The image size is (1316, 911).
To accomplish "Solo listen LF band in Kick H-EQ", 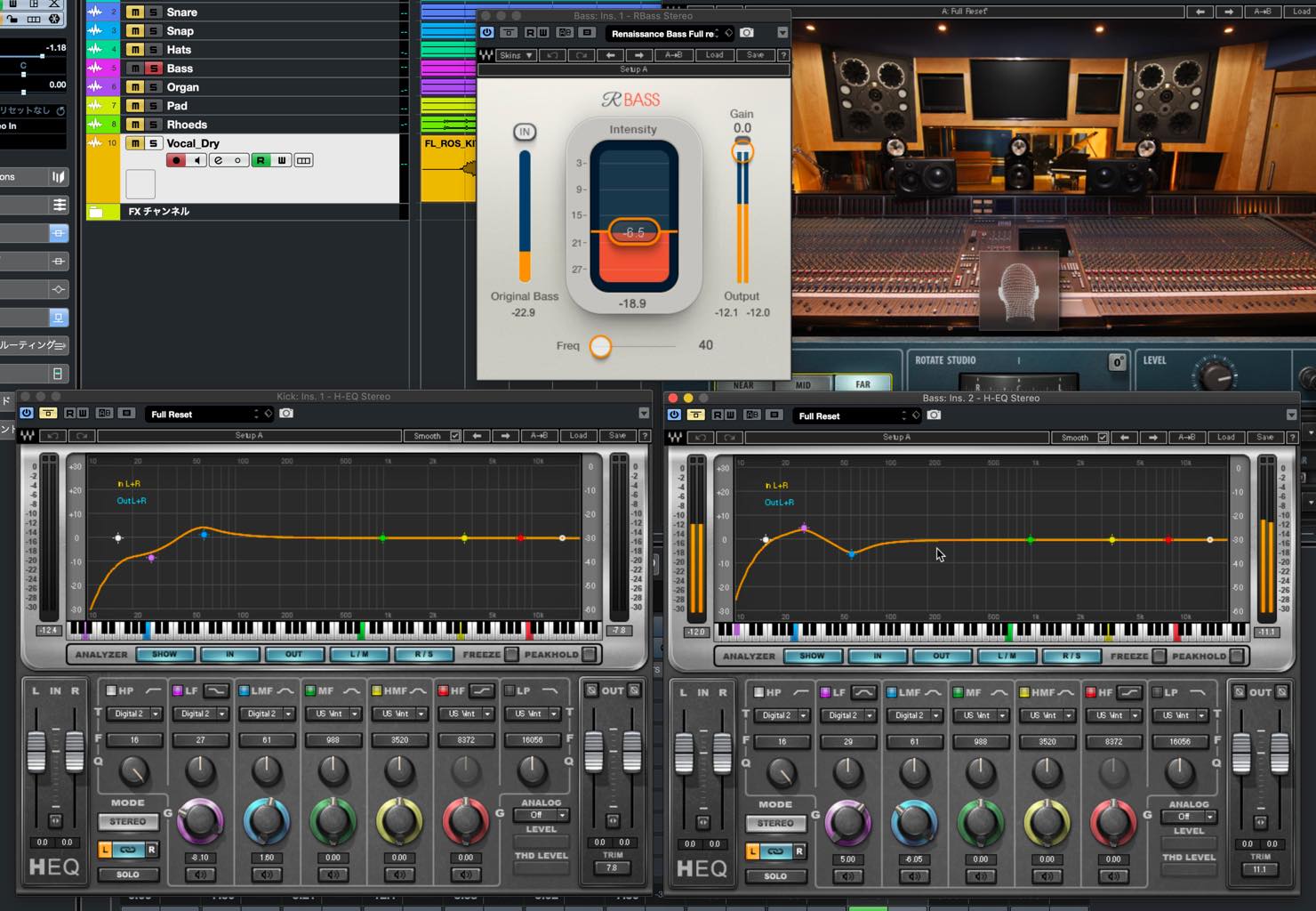I will (x=200, y=875).
